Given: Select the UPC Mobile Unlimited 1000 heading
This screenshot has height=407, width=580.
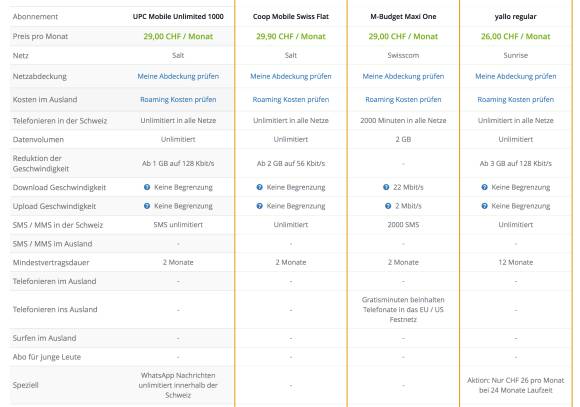Looking at the screenshot, I should point(178,17).
